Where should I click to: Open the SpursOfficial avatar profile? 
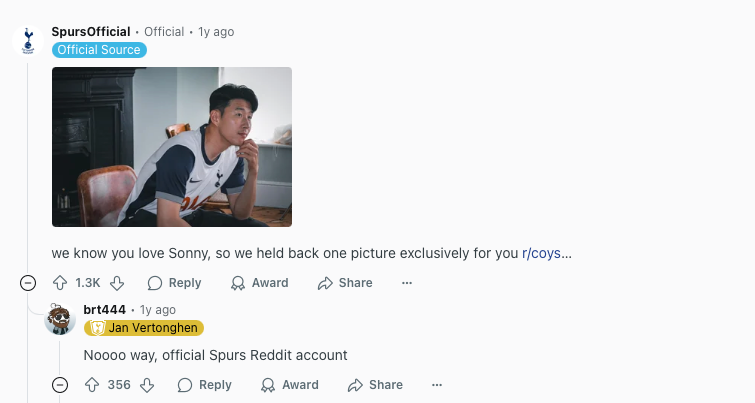pos(28,40)
